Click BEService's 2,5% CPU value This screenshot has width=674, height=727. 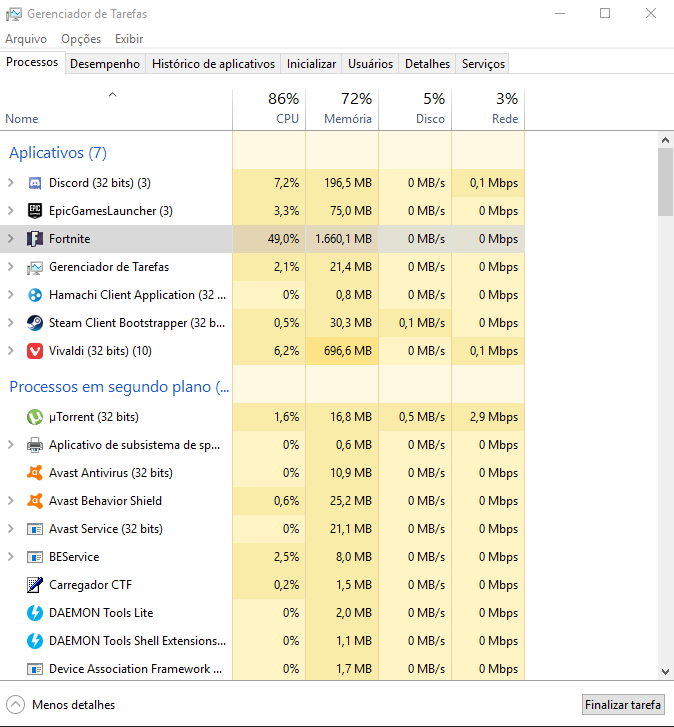pyautogui.click(x=286, y=557)
